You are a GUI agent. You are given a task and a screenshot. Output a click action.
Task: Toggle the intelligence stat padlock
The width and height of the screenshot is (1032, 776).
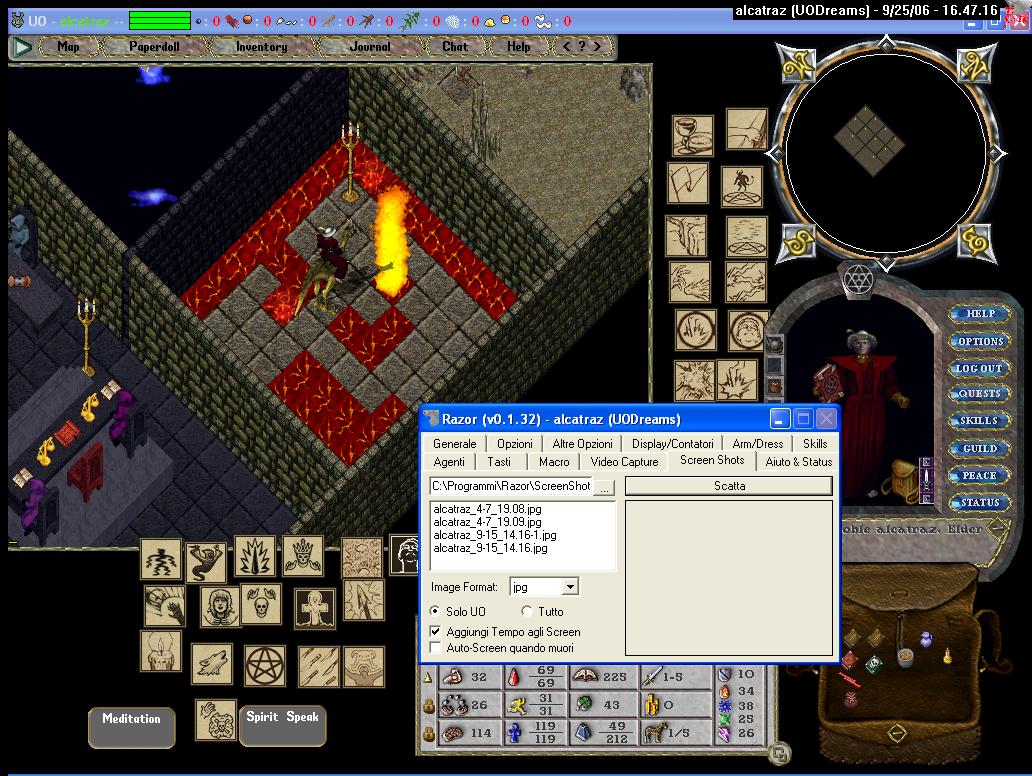tap(428, 733)
